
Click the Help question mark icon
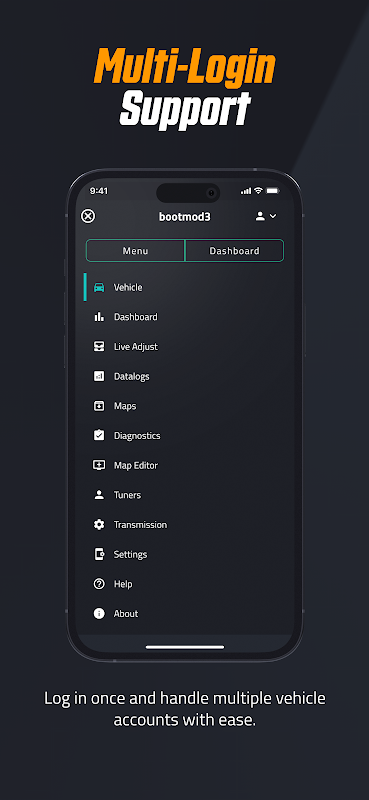point(99,584)
